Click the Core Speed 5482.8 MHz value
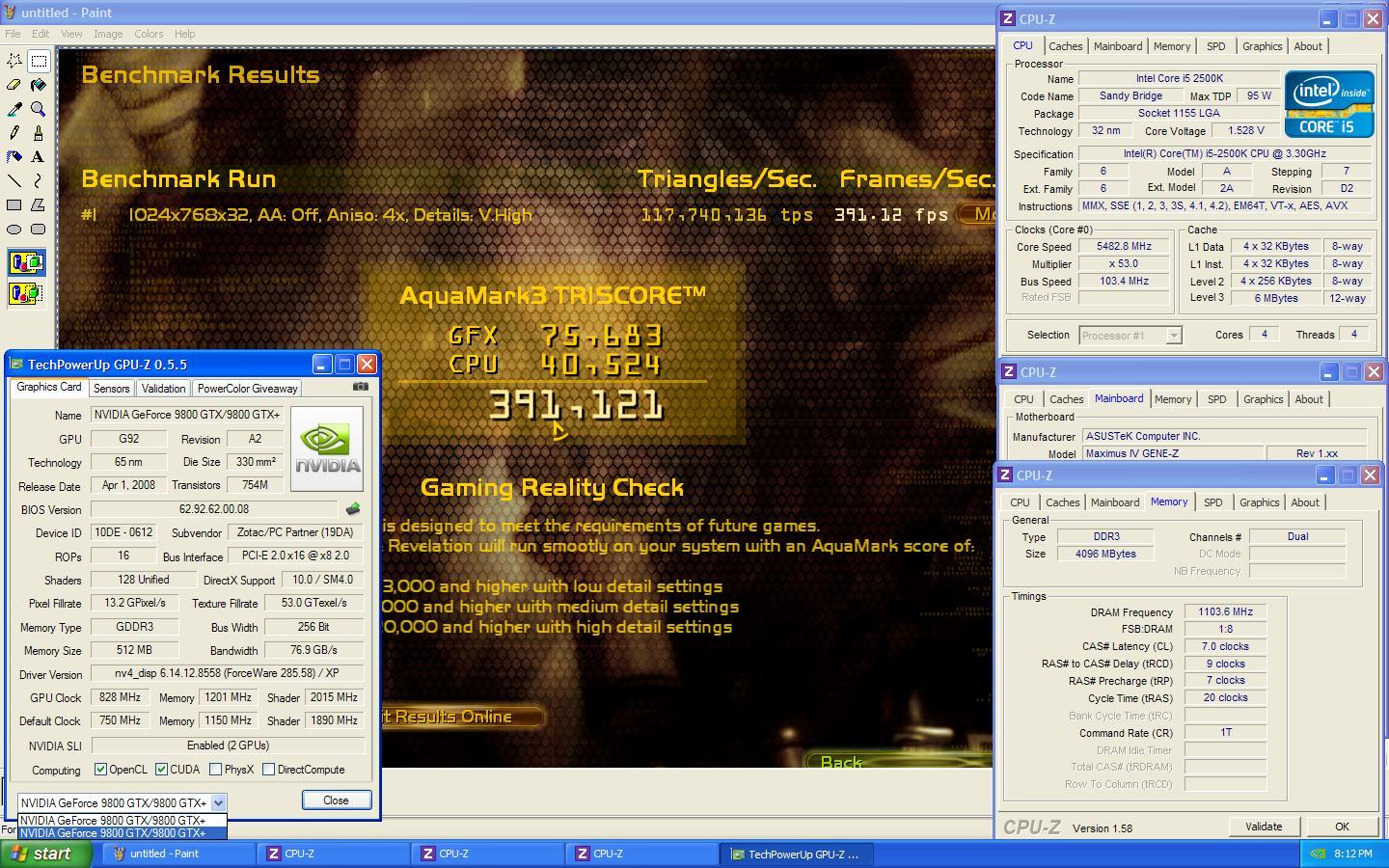 1124,246
